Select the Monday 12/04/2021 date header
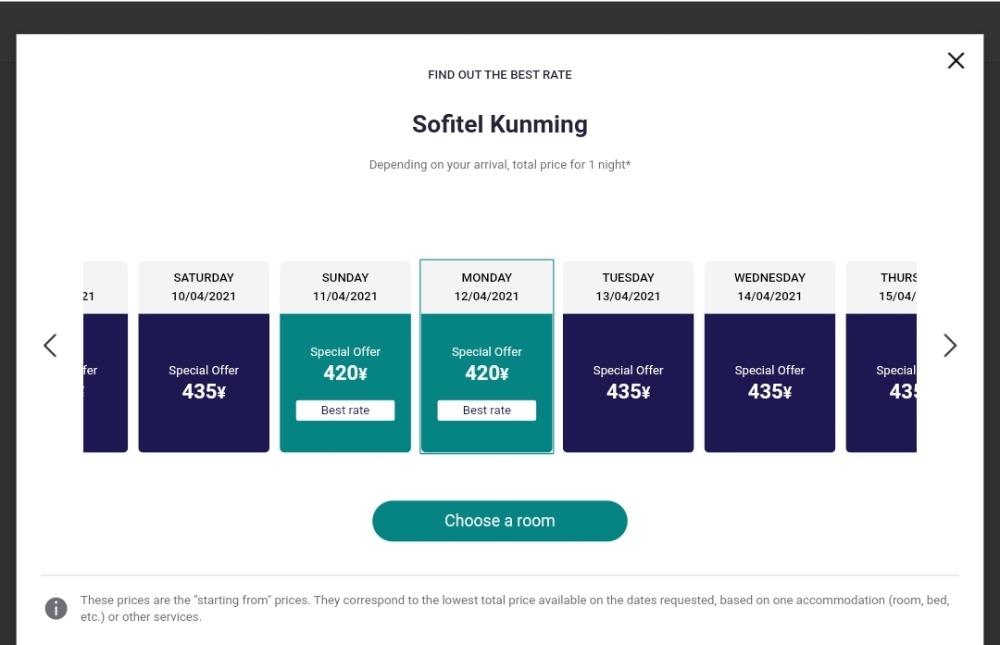 (487, 287)
